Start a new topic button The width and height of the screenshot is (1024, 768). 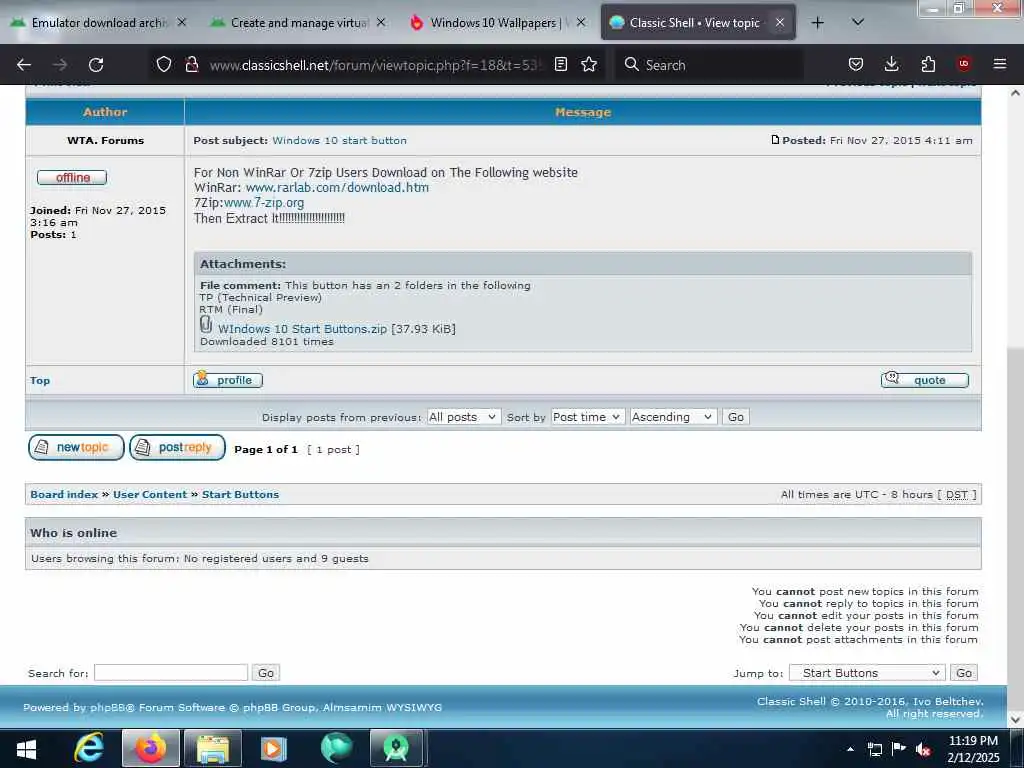click(76, 447)
